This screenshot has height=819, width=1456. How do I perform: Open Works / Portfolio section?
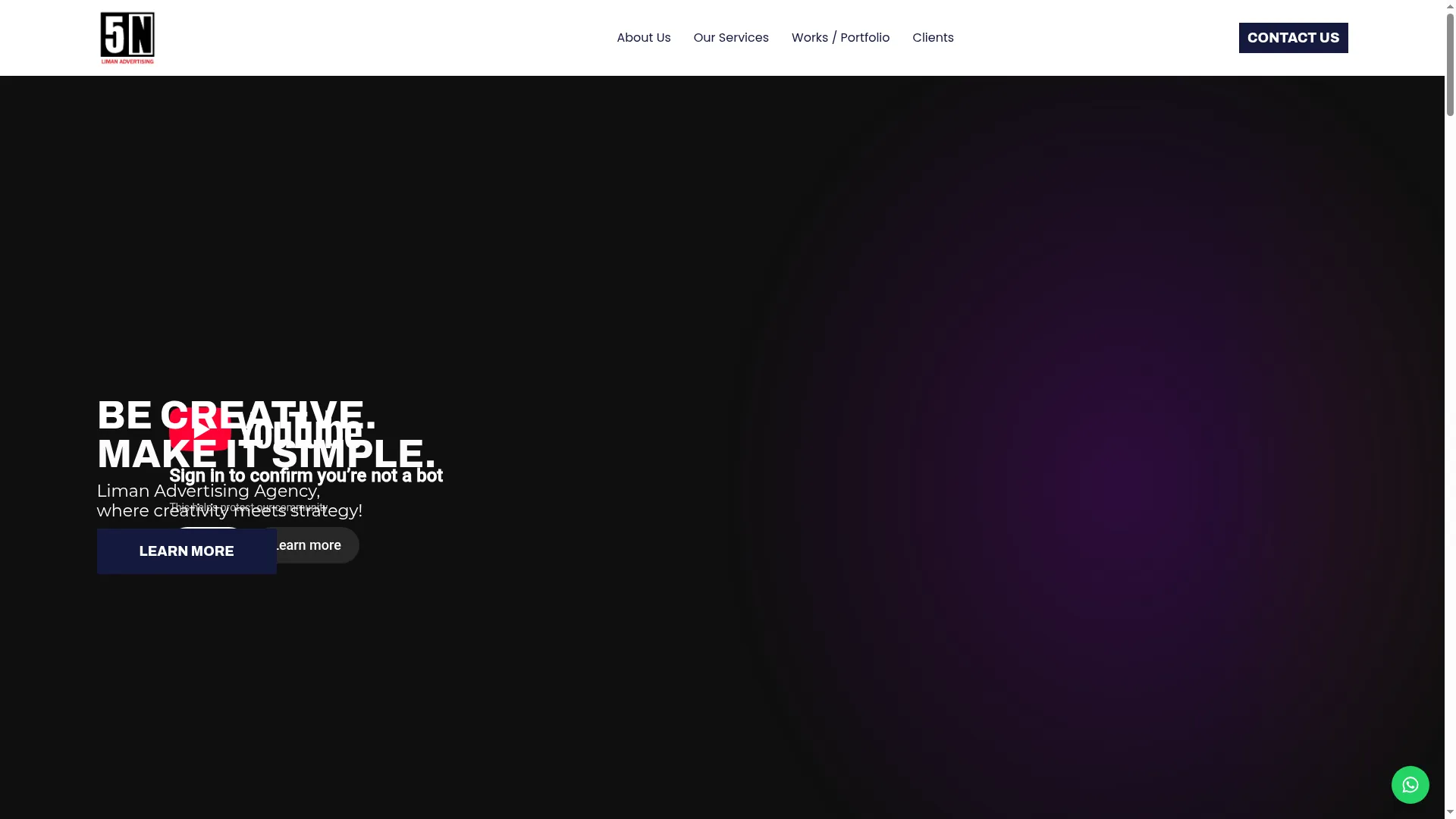point(840,38)
